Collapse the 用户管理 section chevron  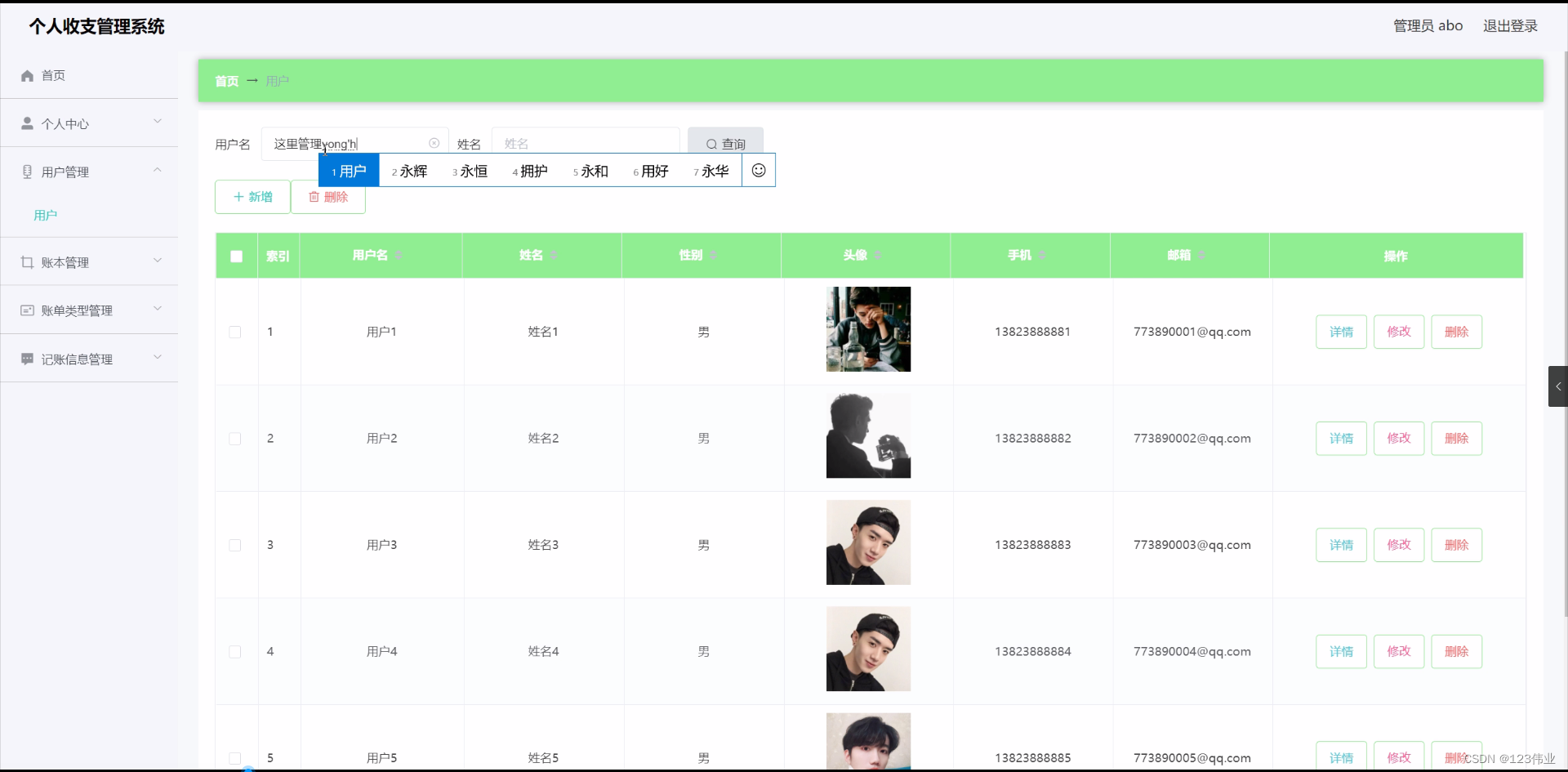(157, 169)
